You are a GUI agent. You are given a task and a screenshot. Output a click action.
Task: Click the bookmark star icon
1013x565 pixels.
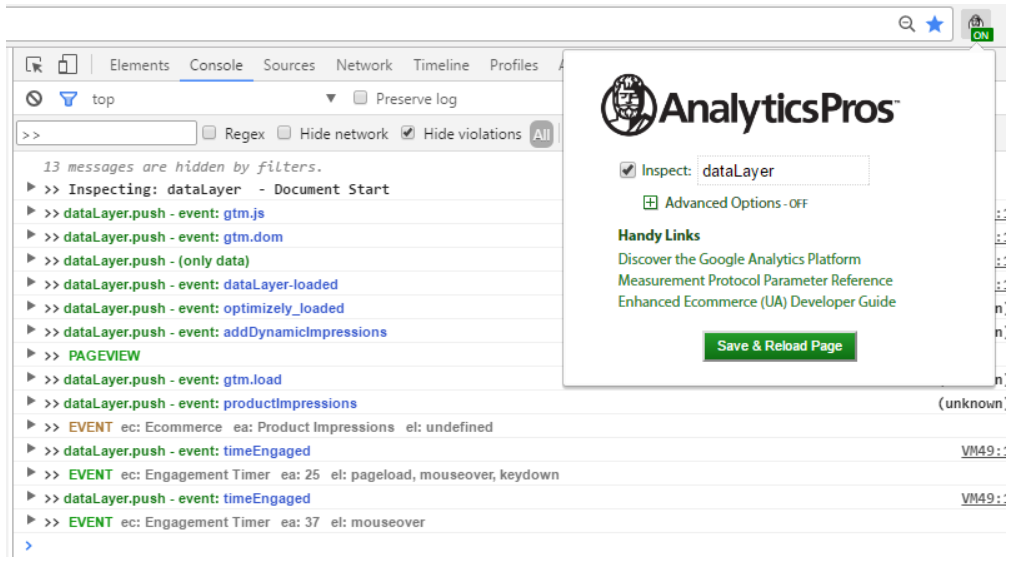pos(934,24)
